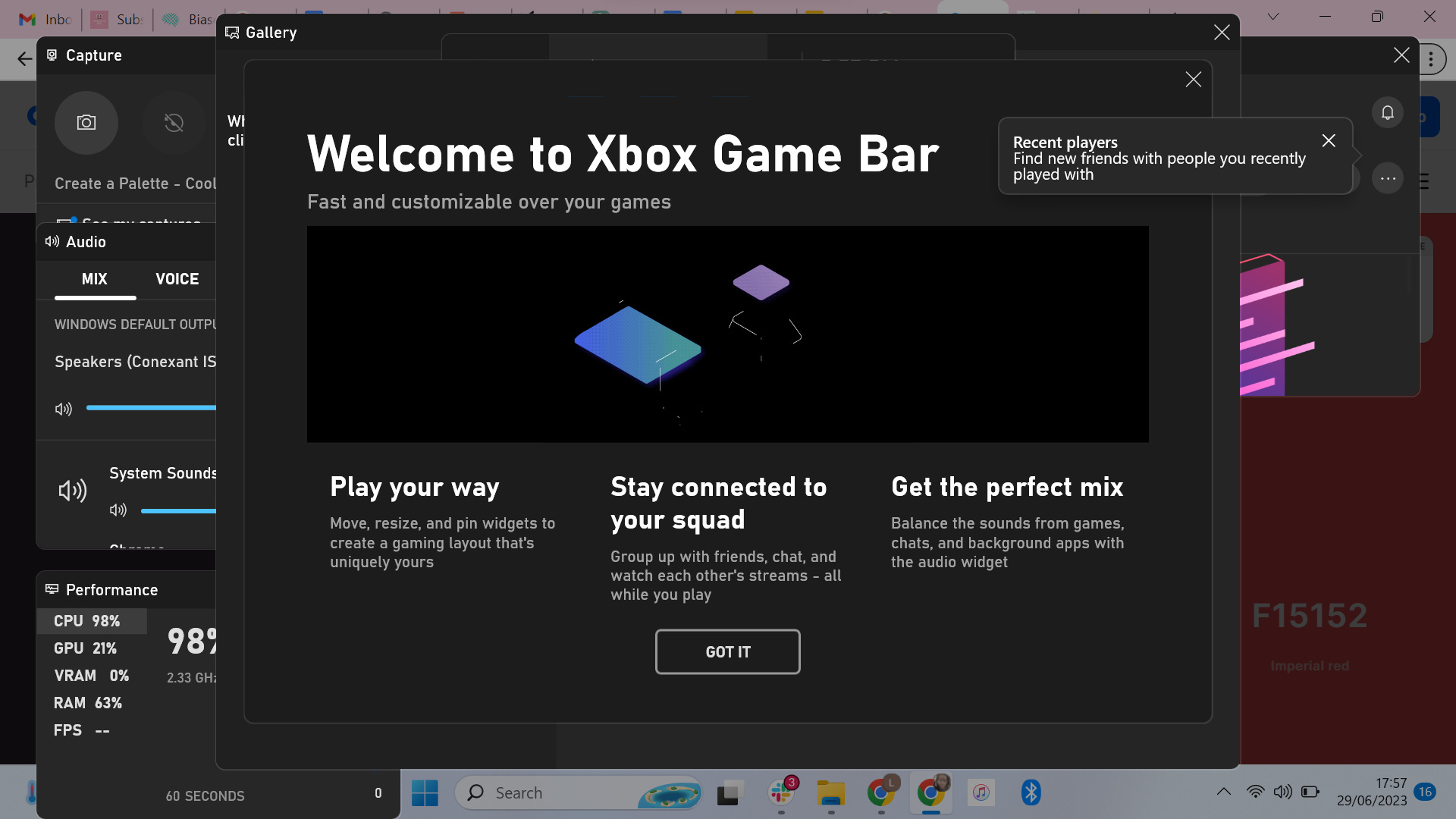Show hidden system tray icons
Viewport: 1456px width, 819px height.
tap(1223, 792)
